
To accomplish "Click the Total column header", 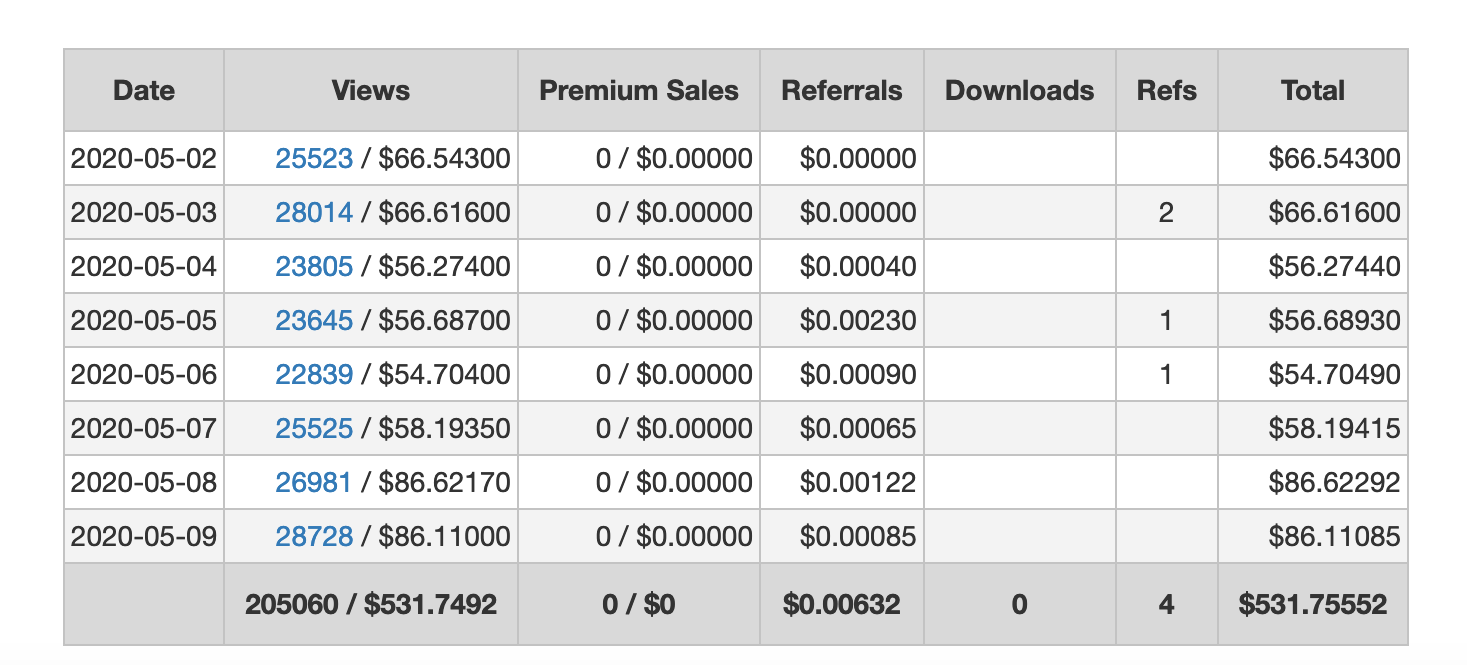I will click(1312, 91).
